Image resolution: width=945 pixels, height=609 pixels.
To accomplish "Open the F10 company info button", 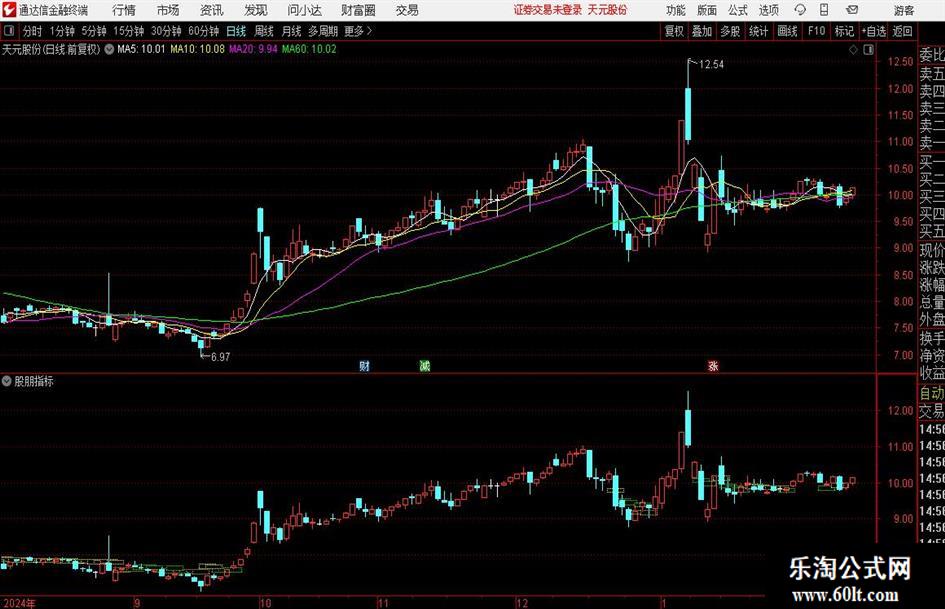I will (816, 31).
